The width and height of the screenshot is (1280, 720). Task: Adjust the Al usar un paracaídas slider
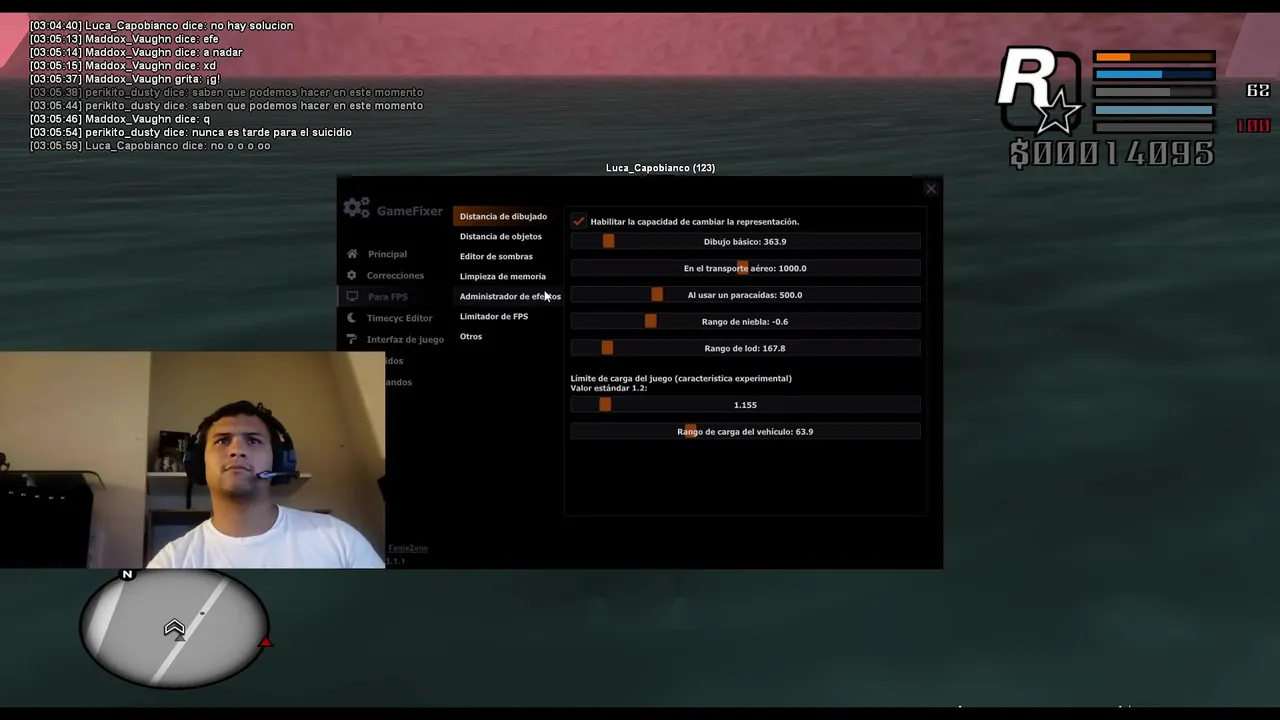745,295
